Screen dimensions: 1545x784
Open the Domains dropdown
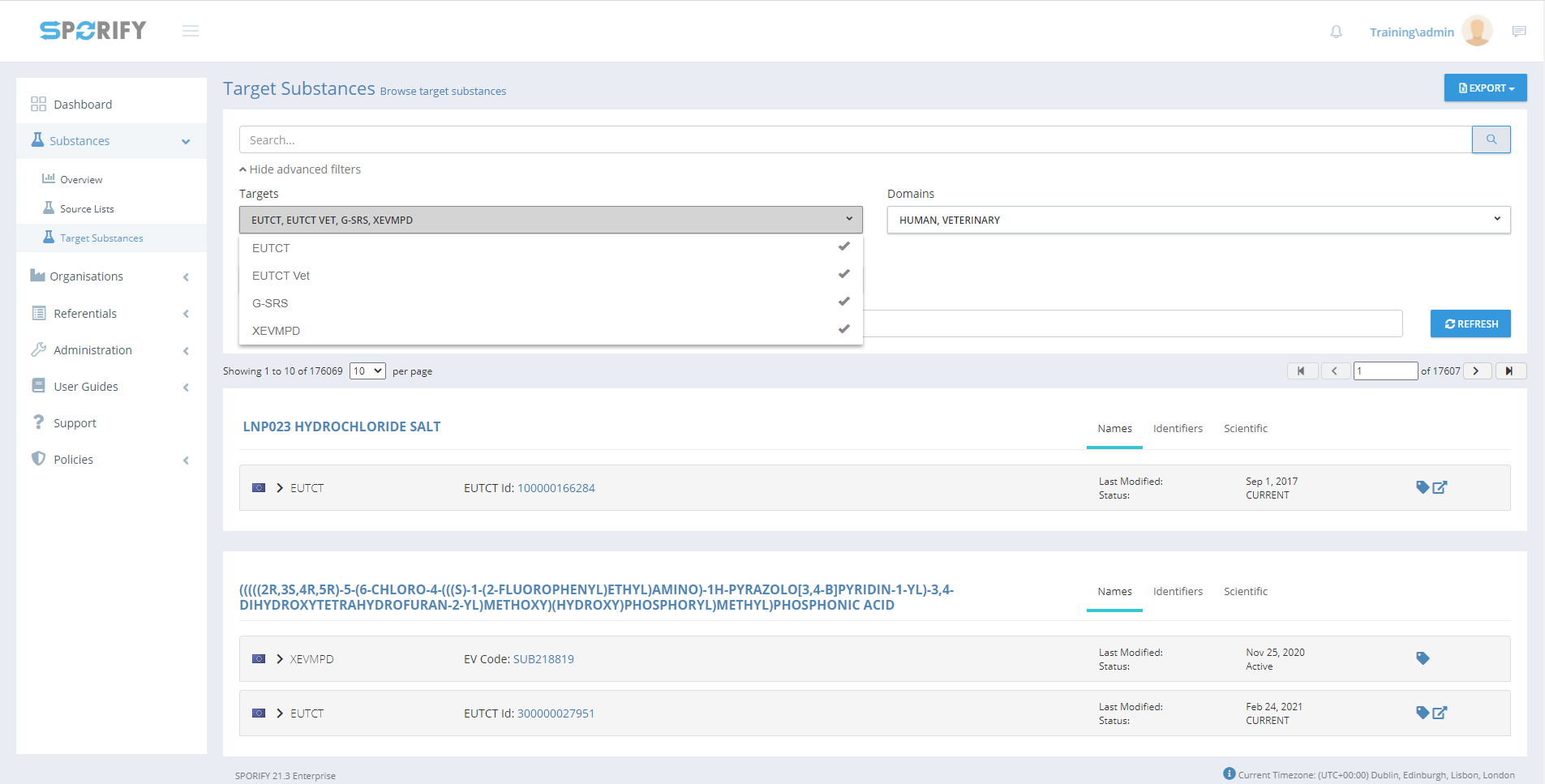(x=1198, y=220)
